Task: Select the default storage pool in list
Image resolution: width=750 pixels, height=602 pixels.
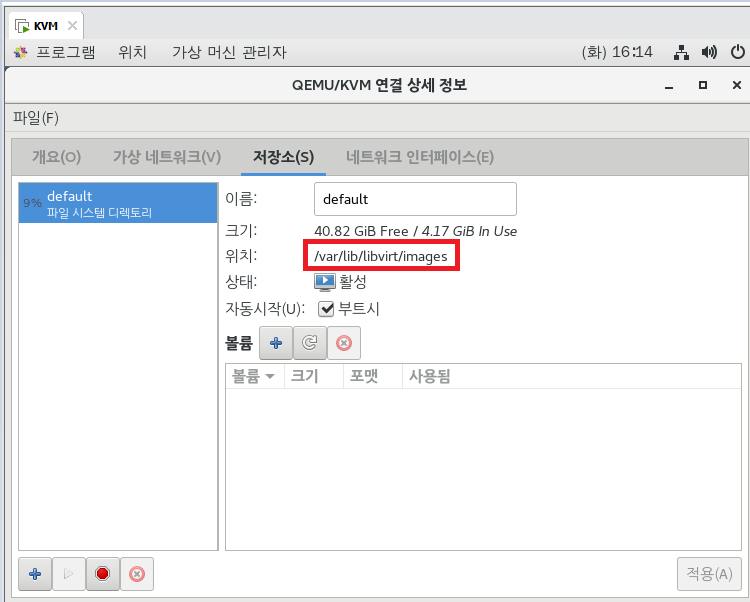Action: (x=118, y=203)
